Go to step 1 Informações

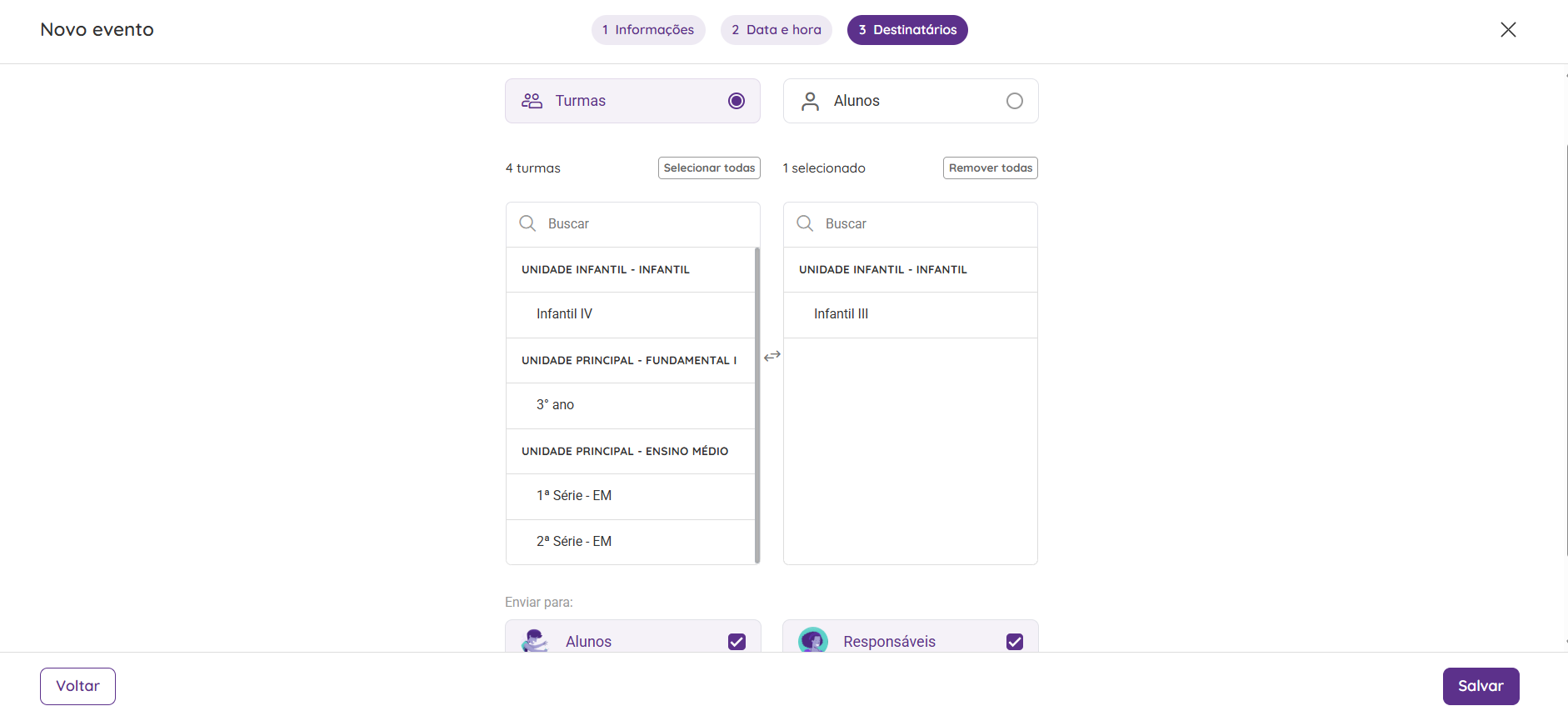[648, 30]
